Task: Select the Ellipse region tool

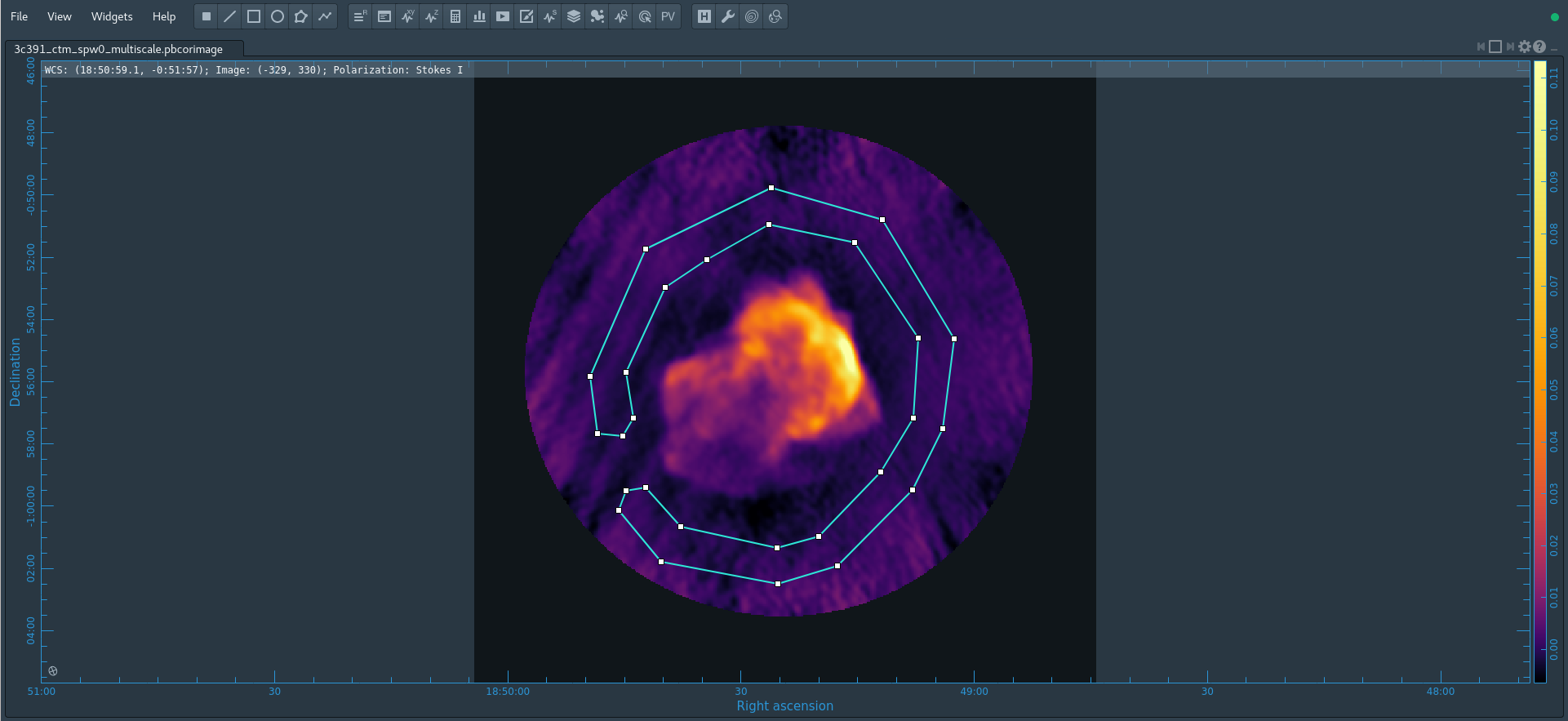Action: point(278,16)
